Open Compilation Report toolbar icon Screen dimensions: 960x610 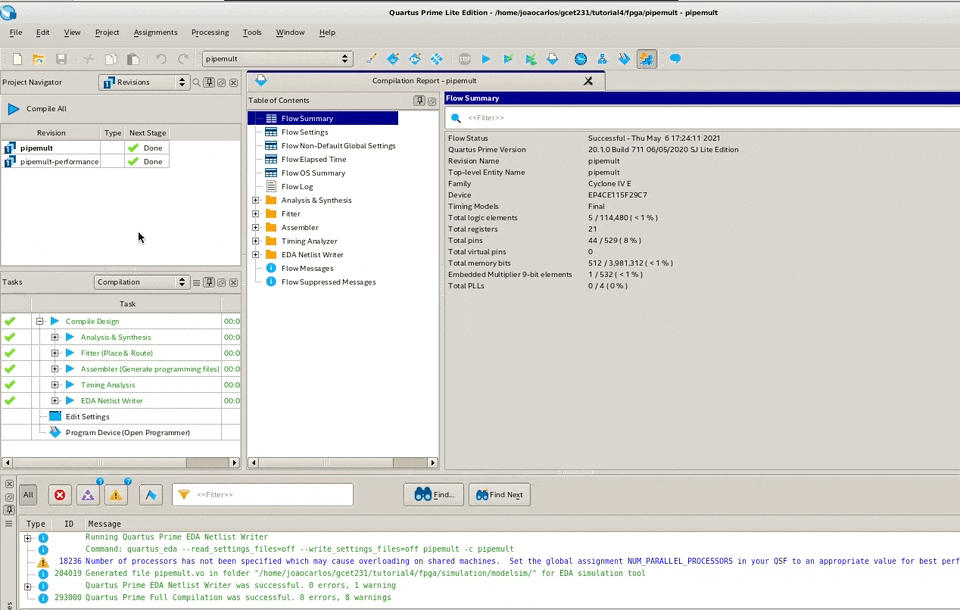tap(552, 59)
